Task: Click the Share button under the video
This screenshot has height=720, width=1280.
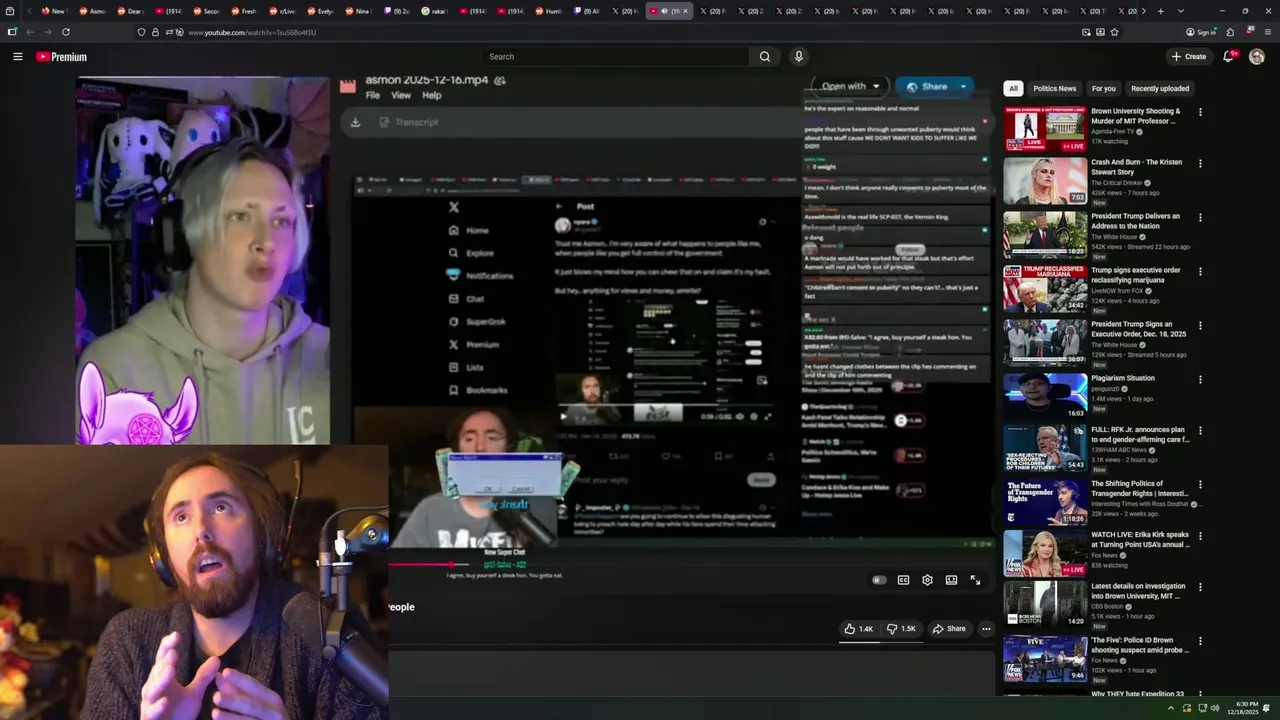Action: point(949,629)
